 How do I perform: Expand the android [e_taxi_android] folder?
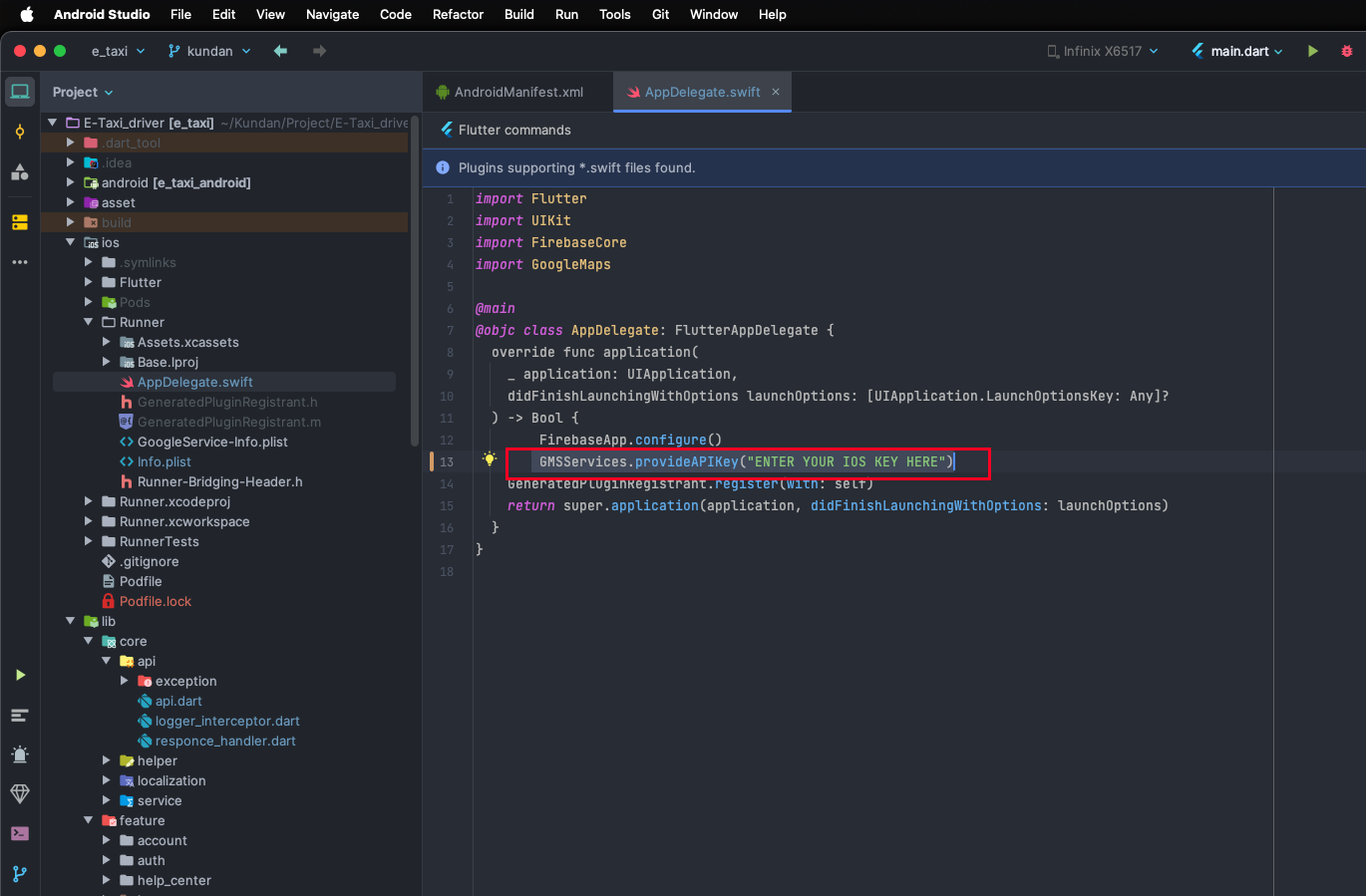click(x=70, y=182)
